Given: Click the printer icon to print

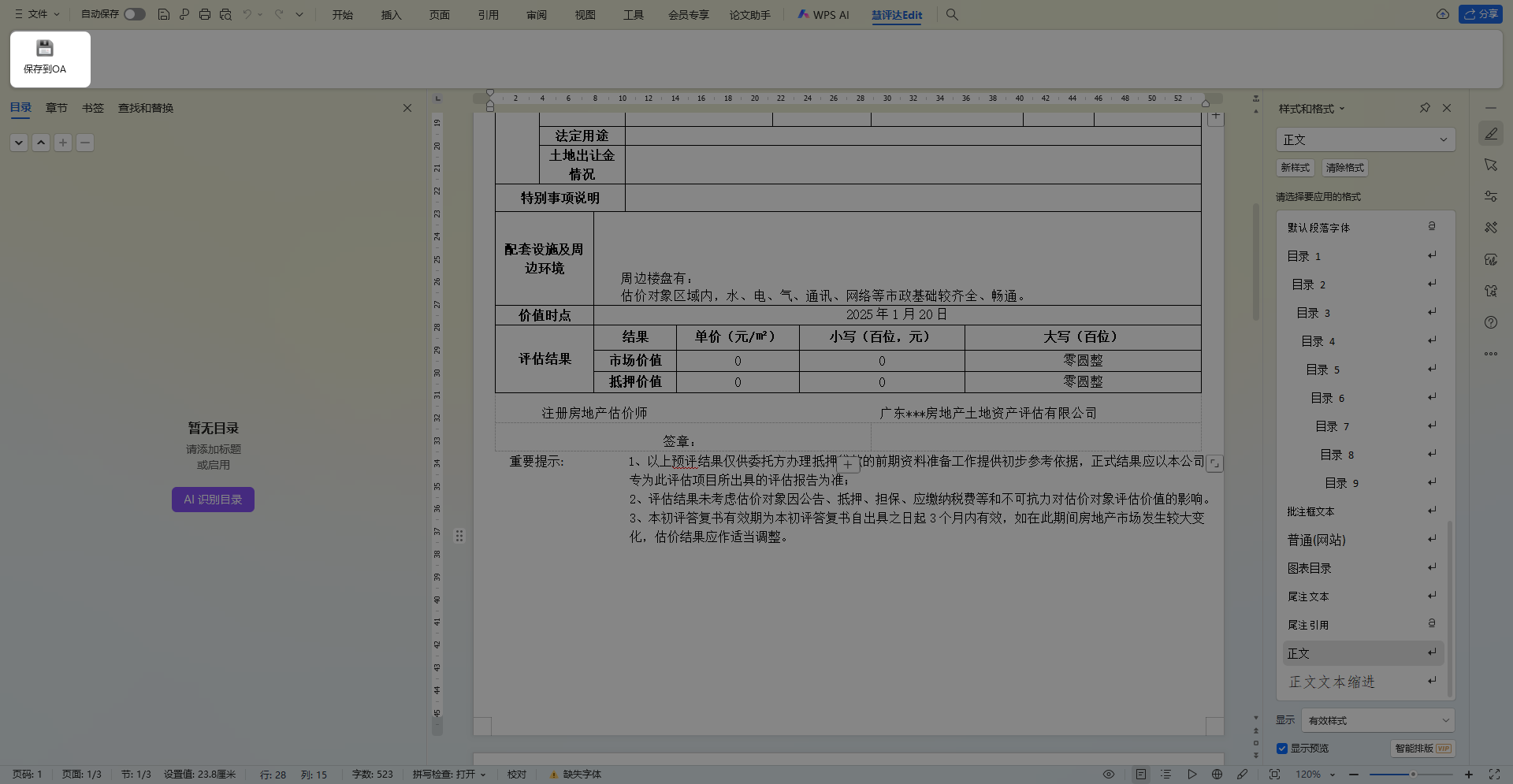Looking at the screenshot, I should tap(205, 14).
